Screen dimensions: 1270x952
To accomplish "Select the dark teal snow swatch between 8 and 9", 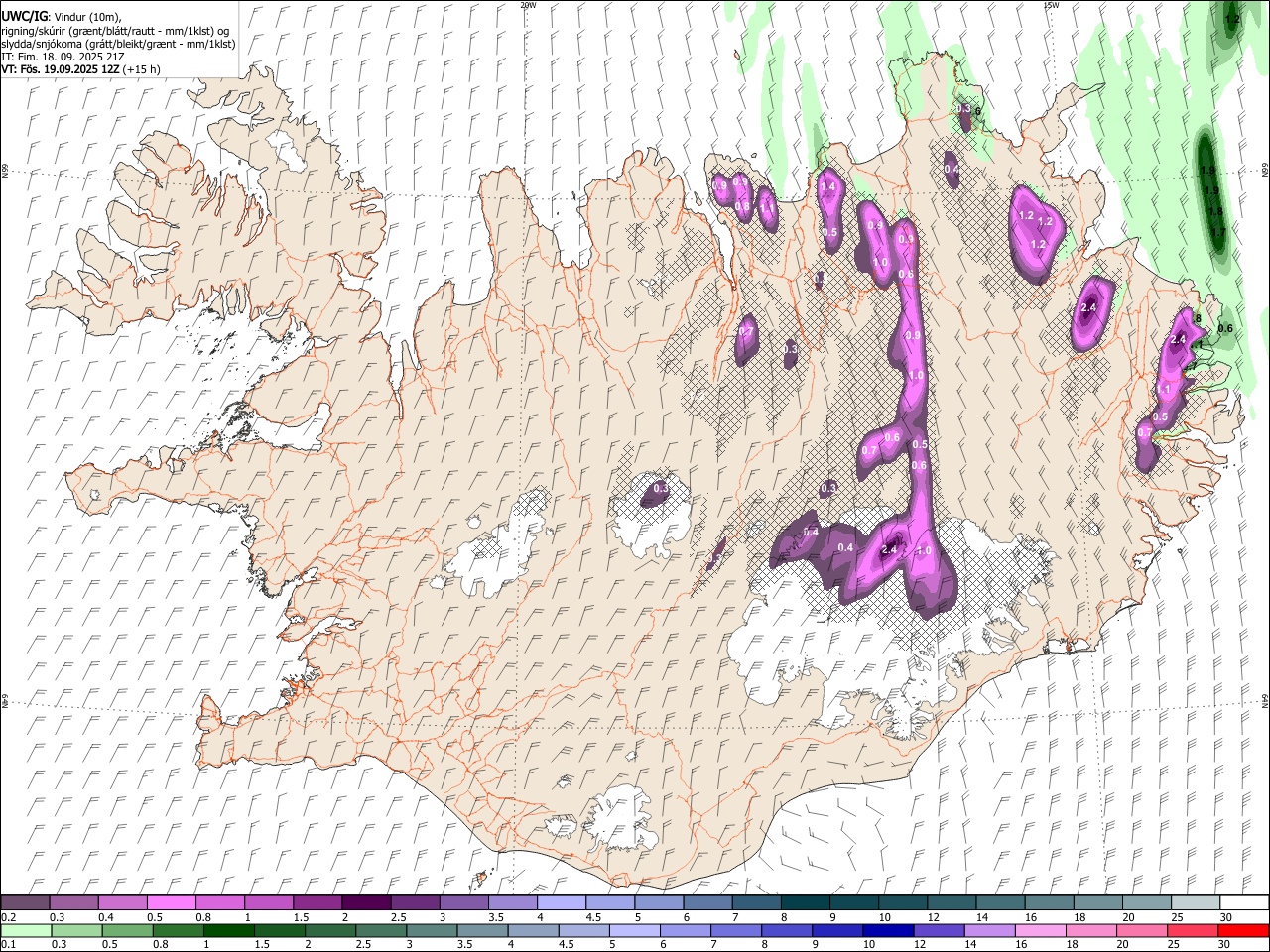I will click(806, 903).
